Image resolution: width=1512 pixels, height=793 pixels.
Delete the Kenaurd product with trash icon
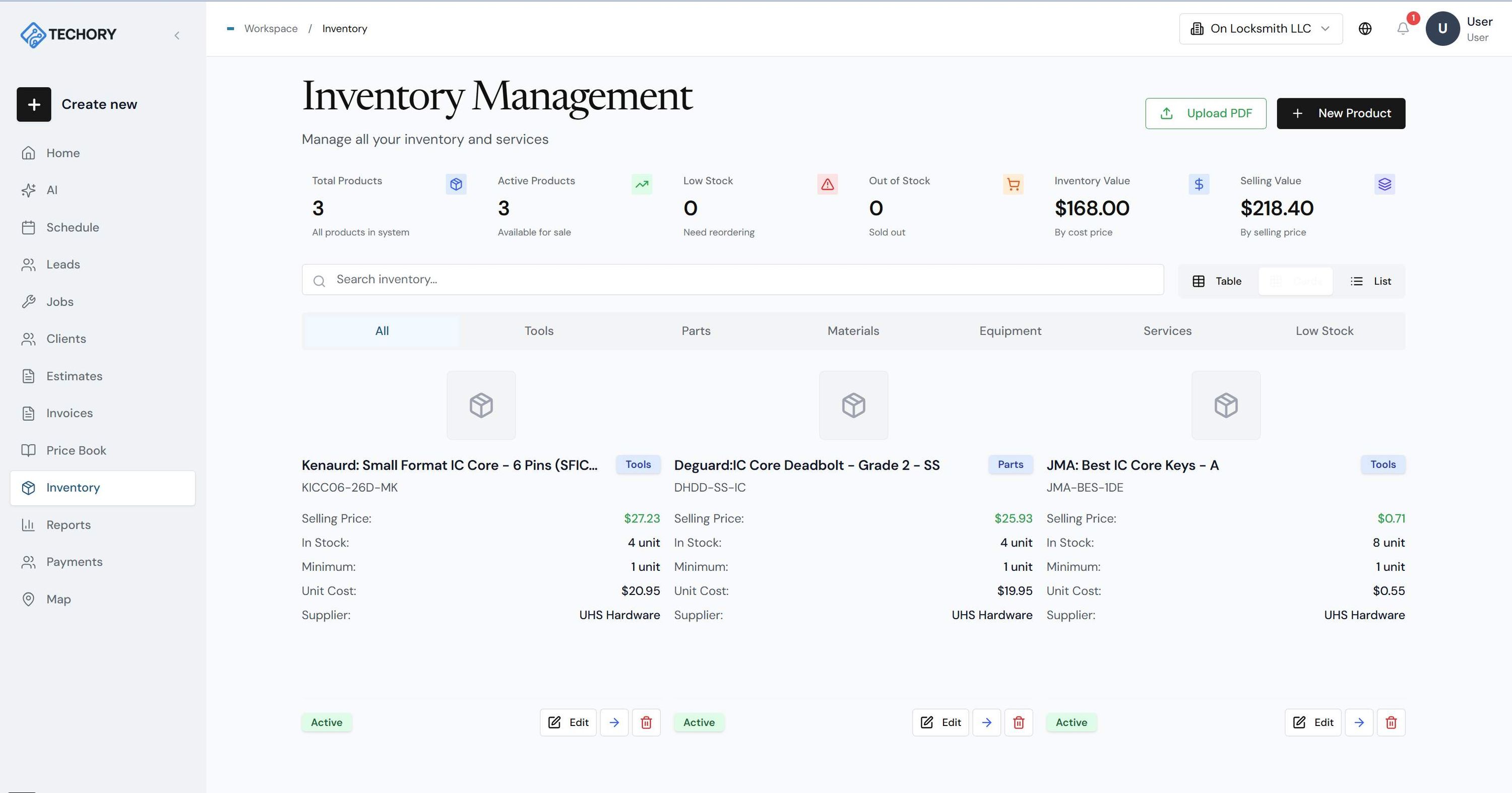(x=646, y=722)
